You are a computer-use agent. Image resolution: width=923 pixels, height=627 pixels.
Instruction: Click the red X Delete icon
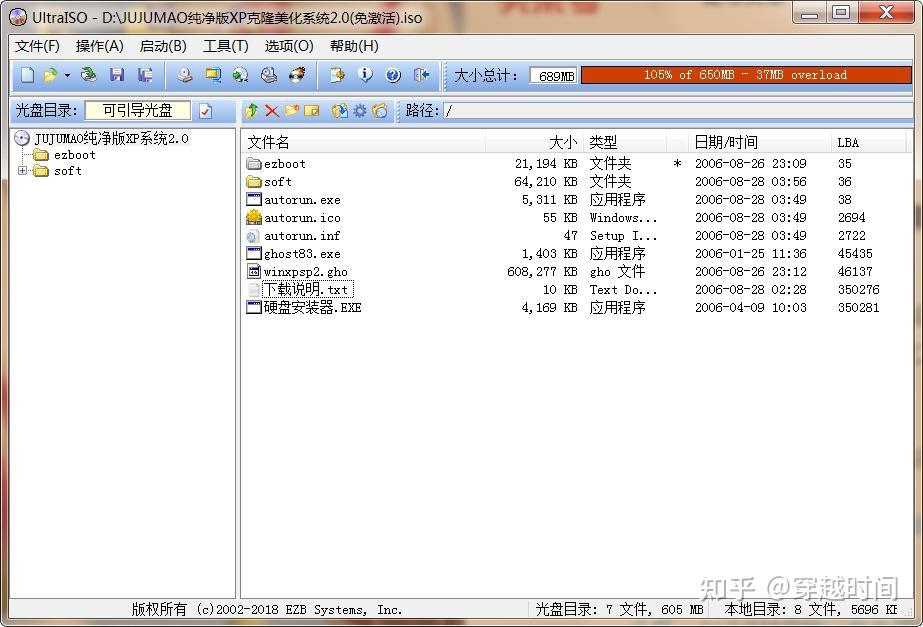(x=271, y=111)
